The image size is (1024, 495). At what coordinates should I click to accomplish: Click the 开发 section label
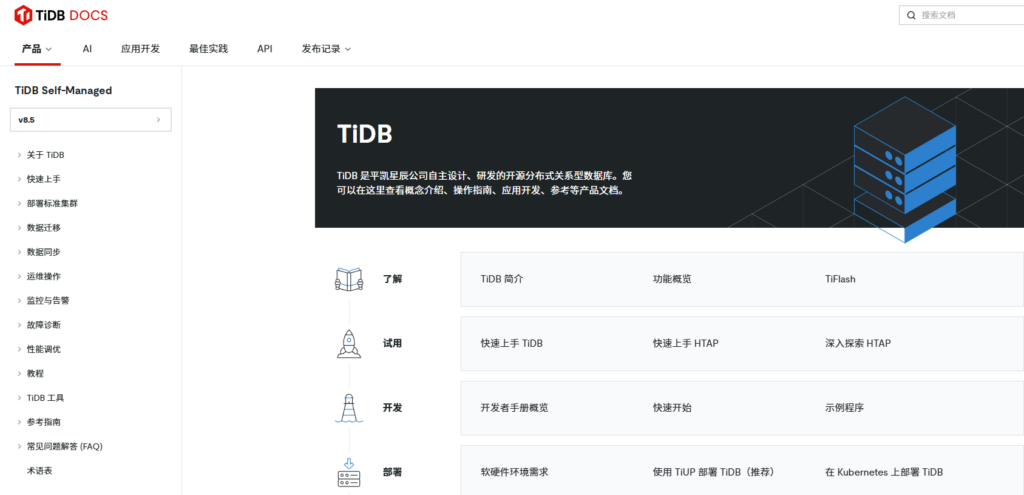click(x=392, y=408)
